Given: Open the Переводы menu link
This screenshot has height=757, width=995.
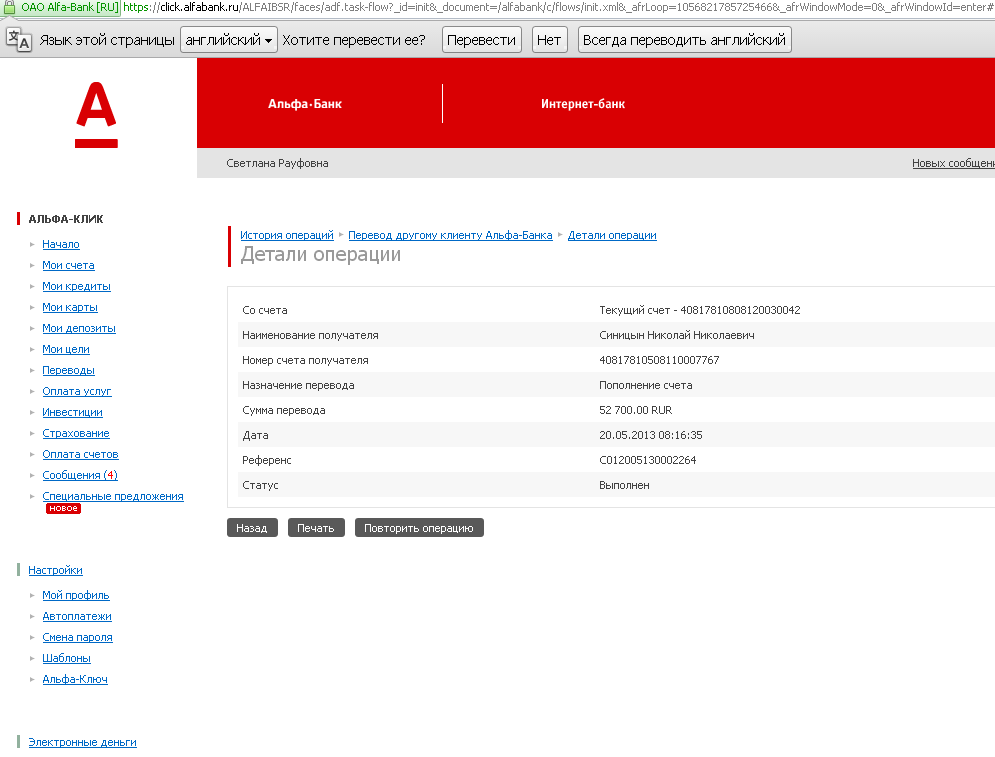Looking at the screenshot, I should (68, 370).
